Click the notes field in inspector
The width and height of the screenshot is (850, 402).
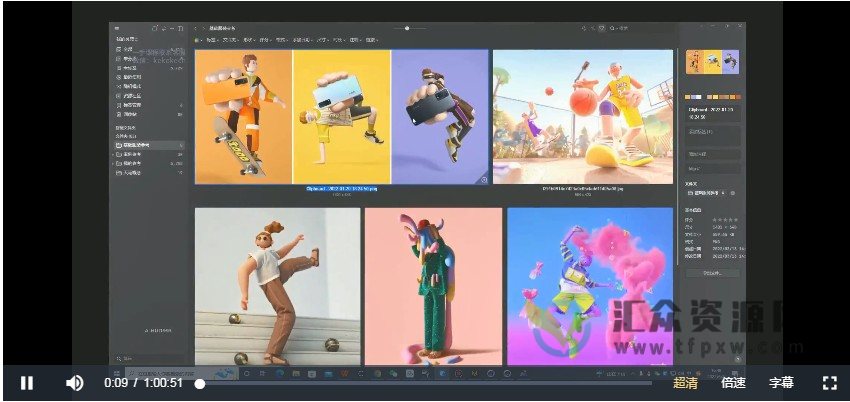click(713, 135)
